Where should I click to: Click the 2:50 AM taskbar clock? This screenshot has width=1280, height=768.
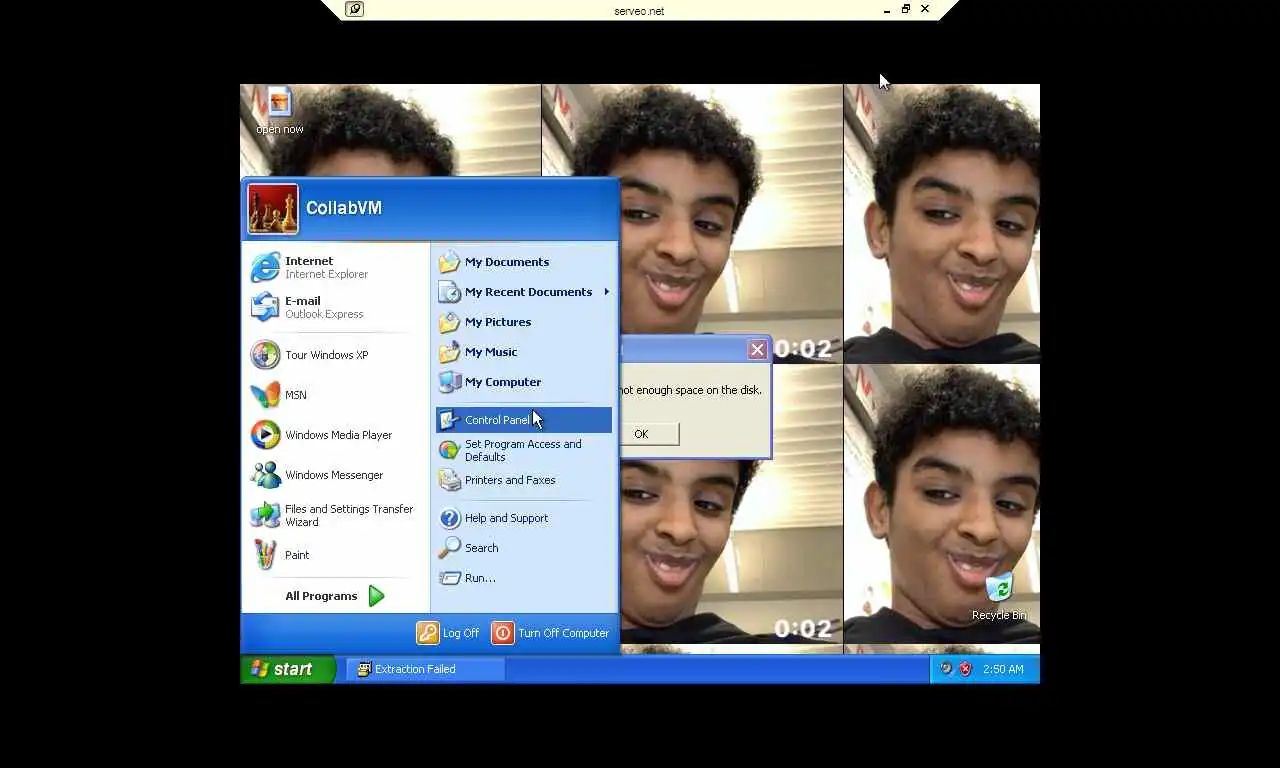(x=1003, y=669)
